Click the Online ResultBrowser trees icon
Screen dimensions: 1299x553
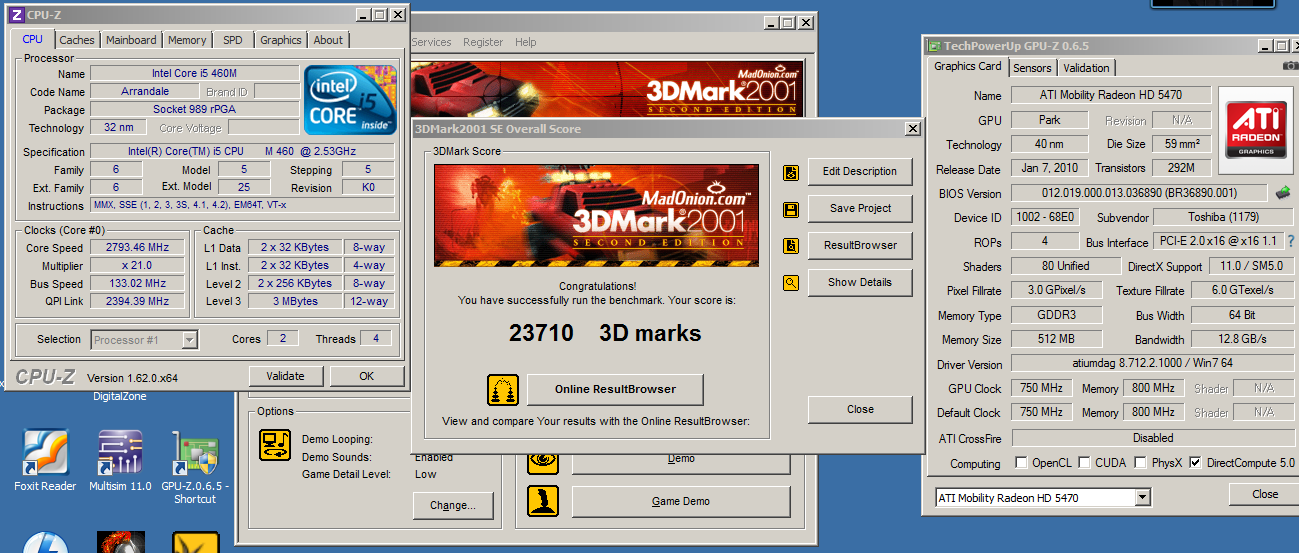pos(503,389)
